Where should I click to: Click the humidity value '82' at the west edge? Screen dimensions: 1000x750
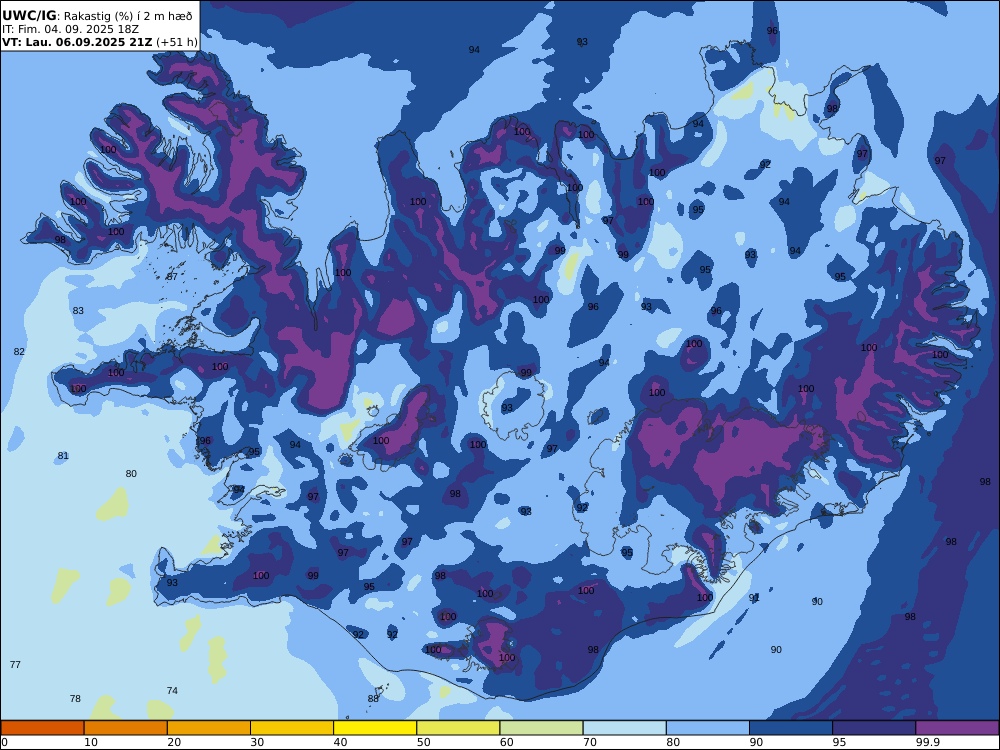pos(19,352)
